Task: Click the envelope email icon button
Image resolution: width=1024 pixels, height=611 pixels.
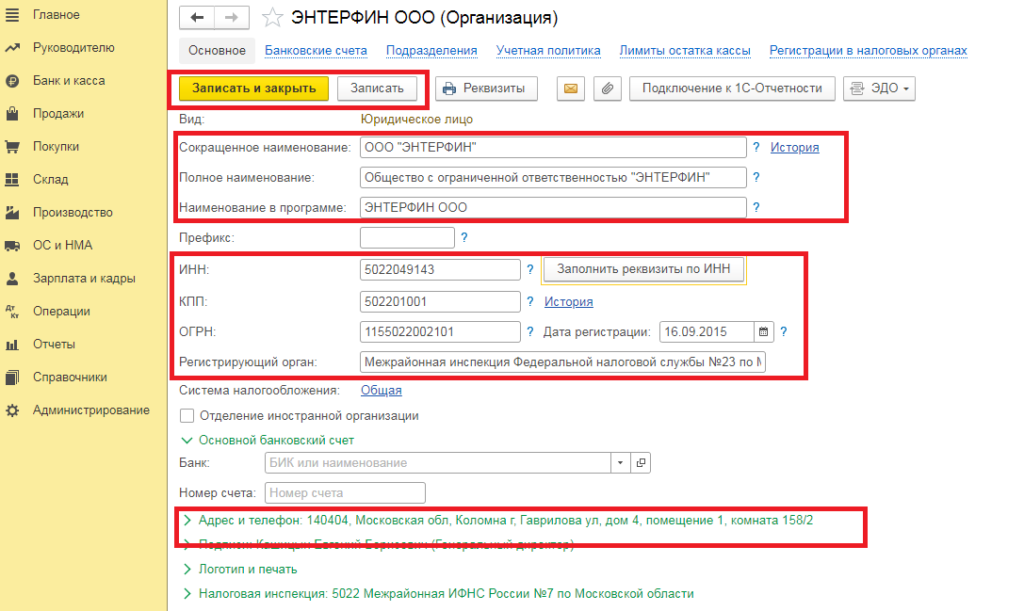Action: pos(571,88)
